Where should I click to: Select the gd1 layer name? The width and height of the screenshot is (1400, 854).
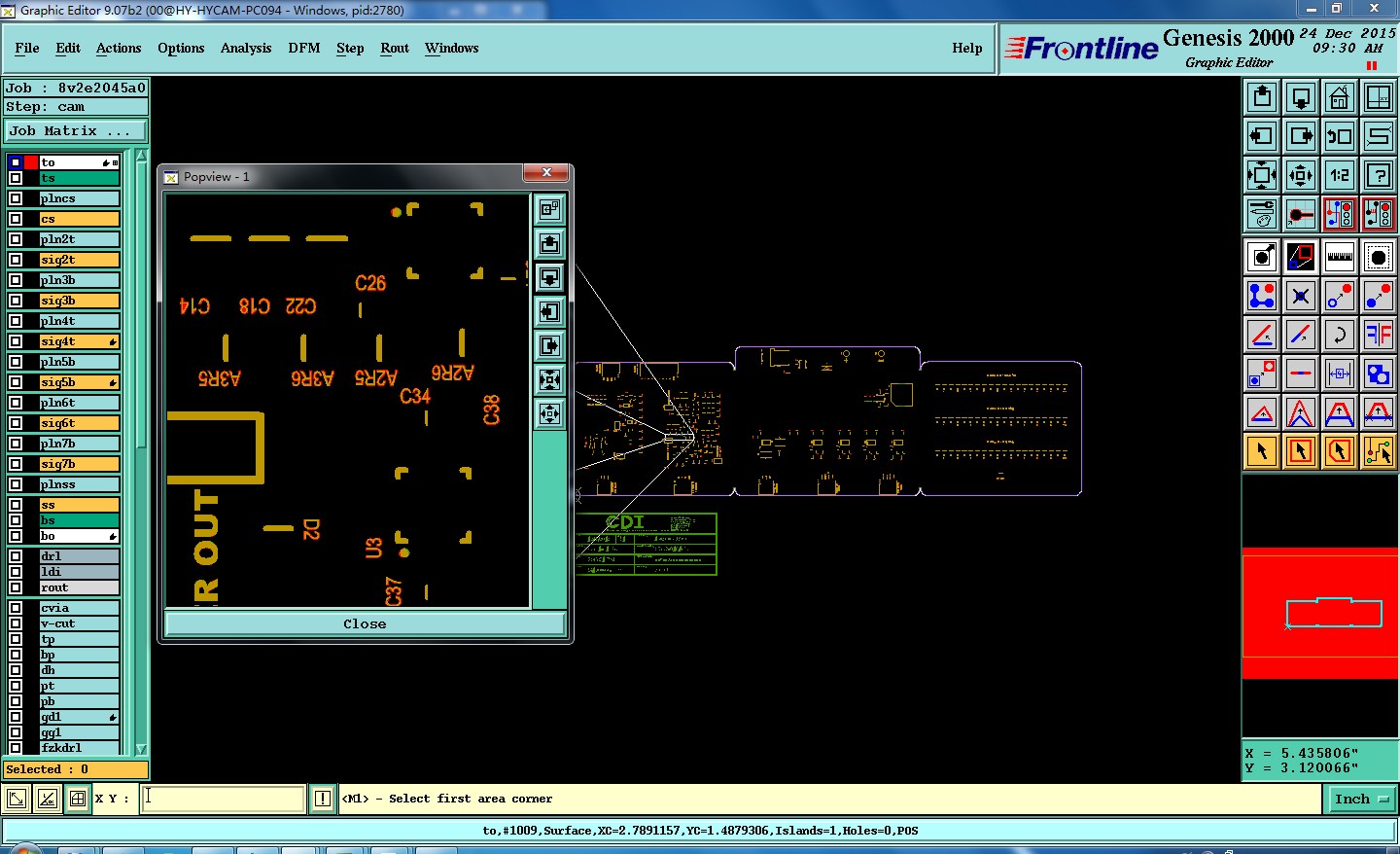79,717
